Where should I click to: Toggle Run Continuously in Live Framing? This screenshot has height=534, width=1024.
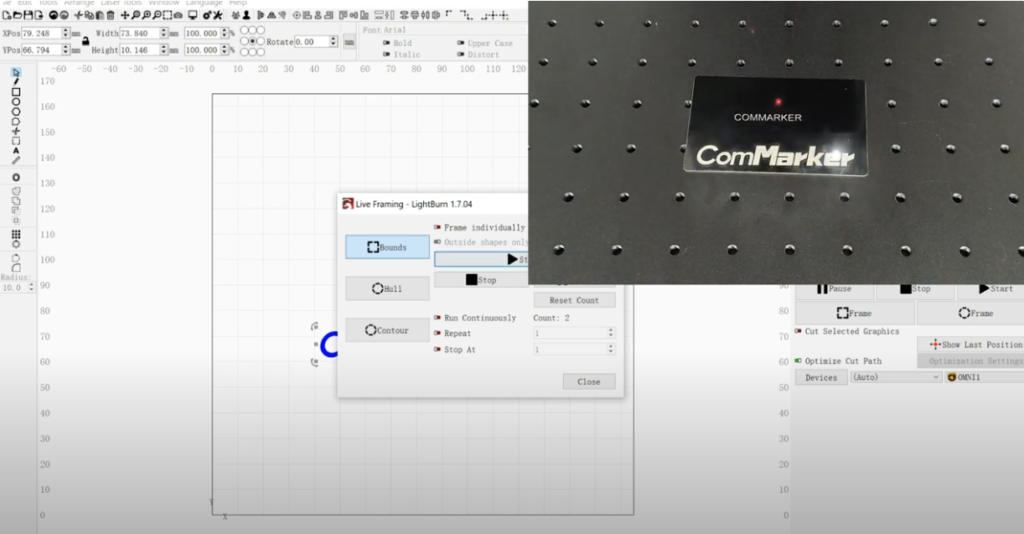(438, 318)
